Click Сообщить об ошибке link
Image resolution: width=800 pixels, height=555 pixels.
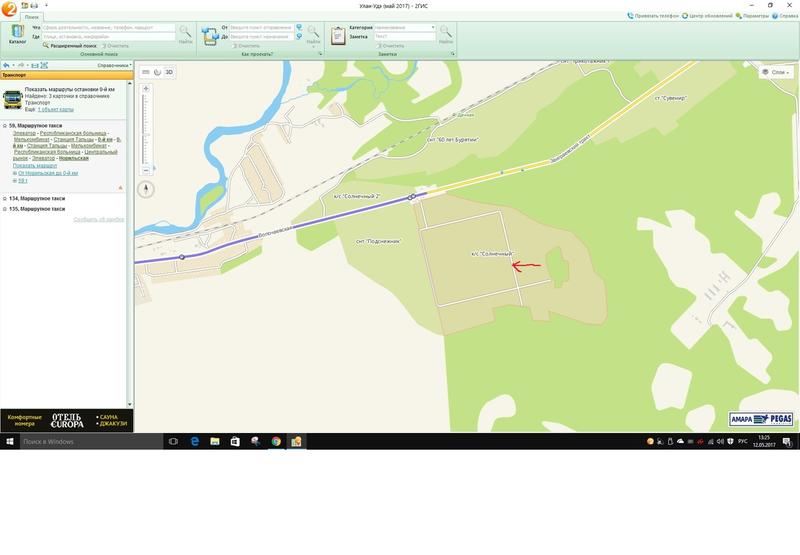pos(98,220)
